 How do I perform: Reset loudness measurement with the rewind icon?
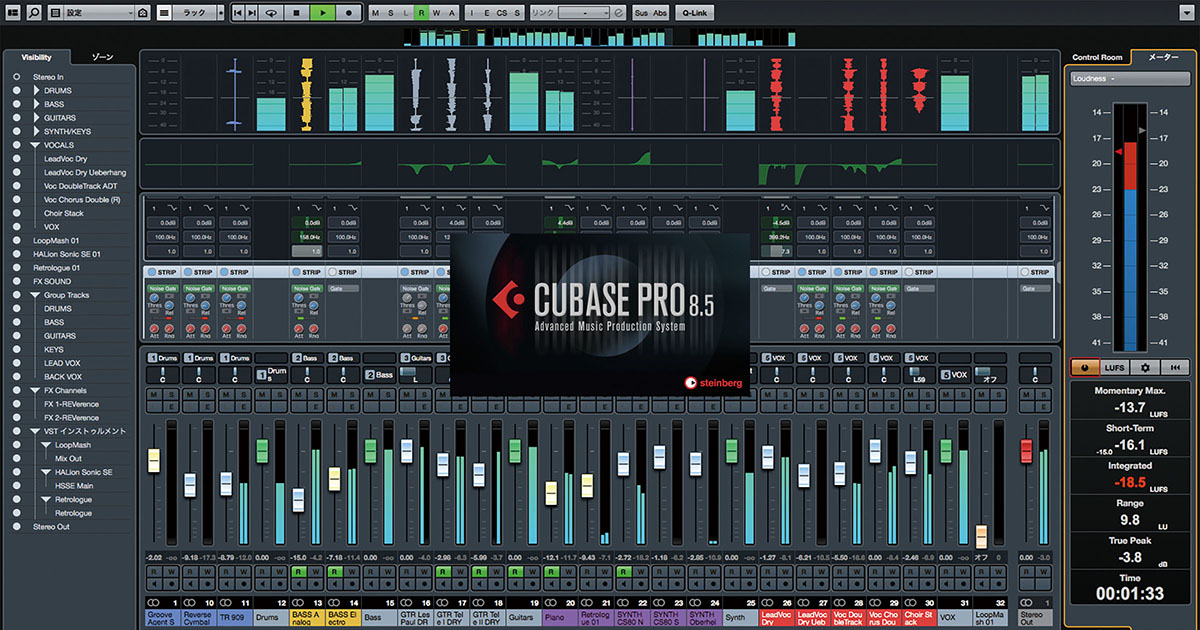coord(1177,367)
